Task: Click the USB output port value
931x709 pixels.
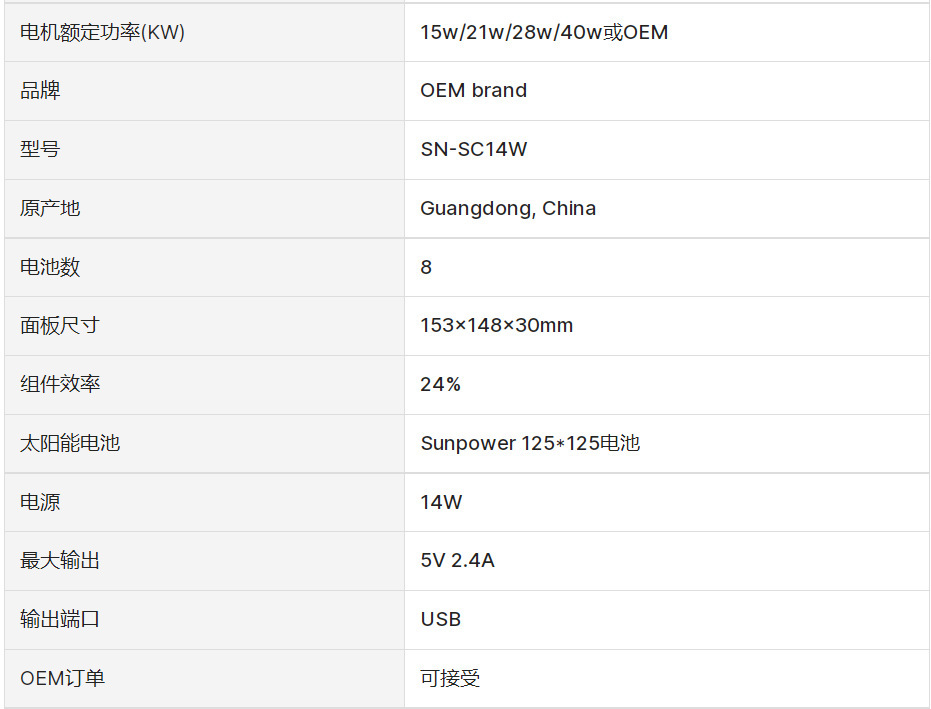Action: (x=440, y=619)
